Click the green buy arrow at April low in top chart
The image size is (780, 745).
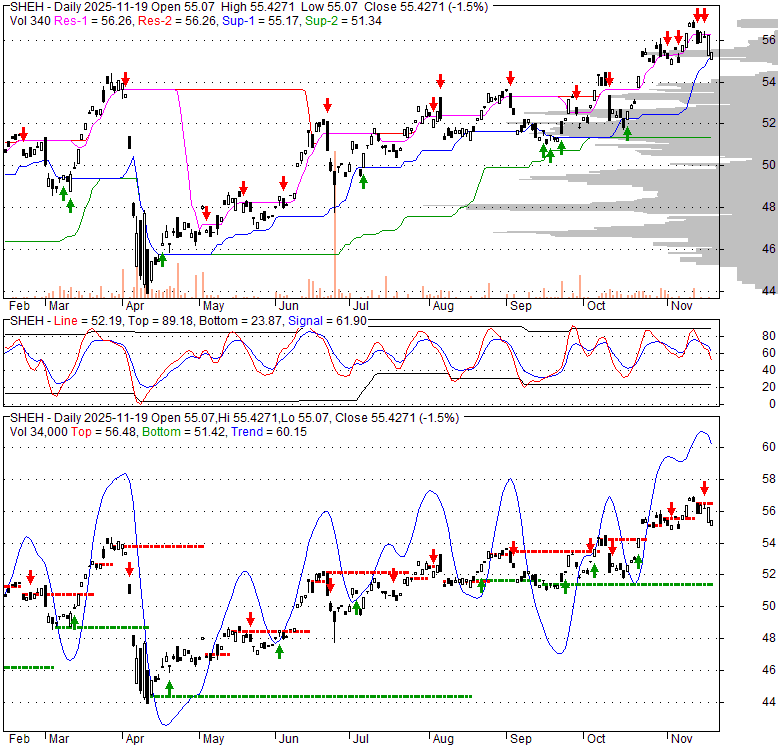click(162, 258)
